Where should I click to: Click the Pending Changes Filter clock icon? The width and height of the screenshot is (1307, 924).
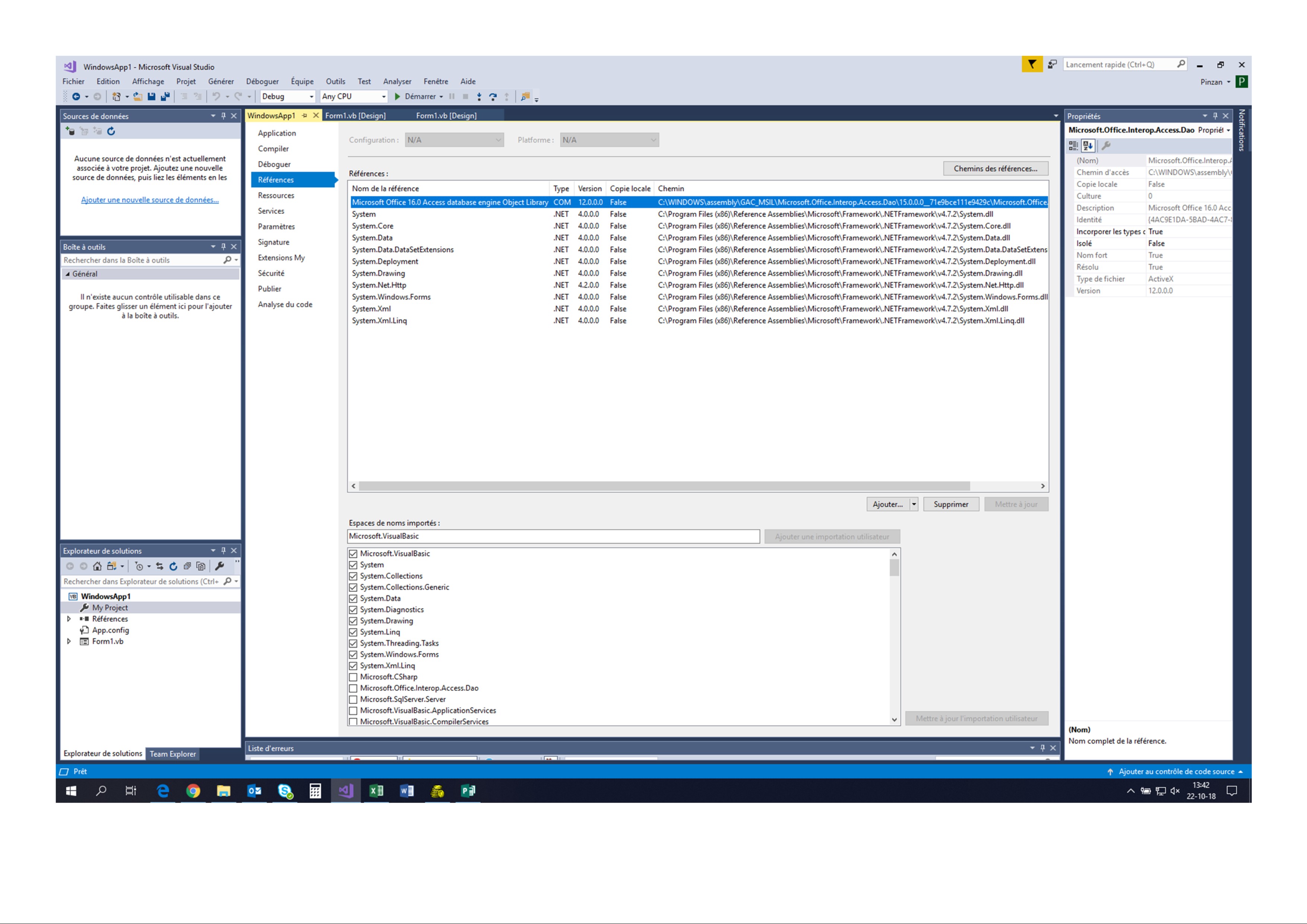point(139,566)
